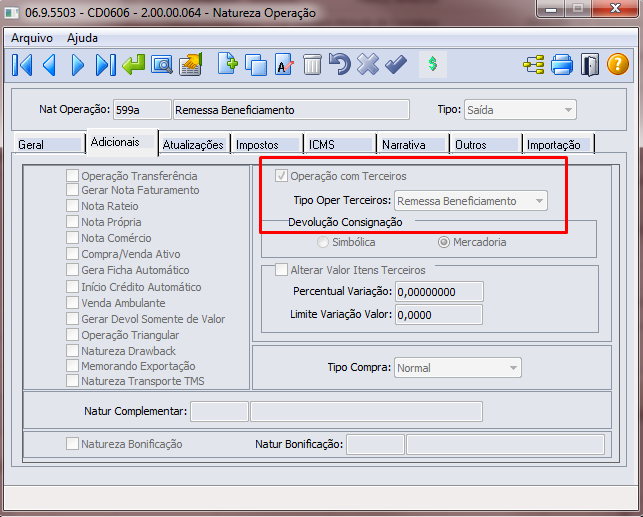Click the green dollar sign icon

(x=433, y=64)
